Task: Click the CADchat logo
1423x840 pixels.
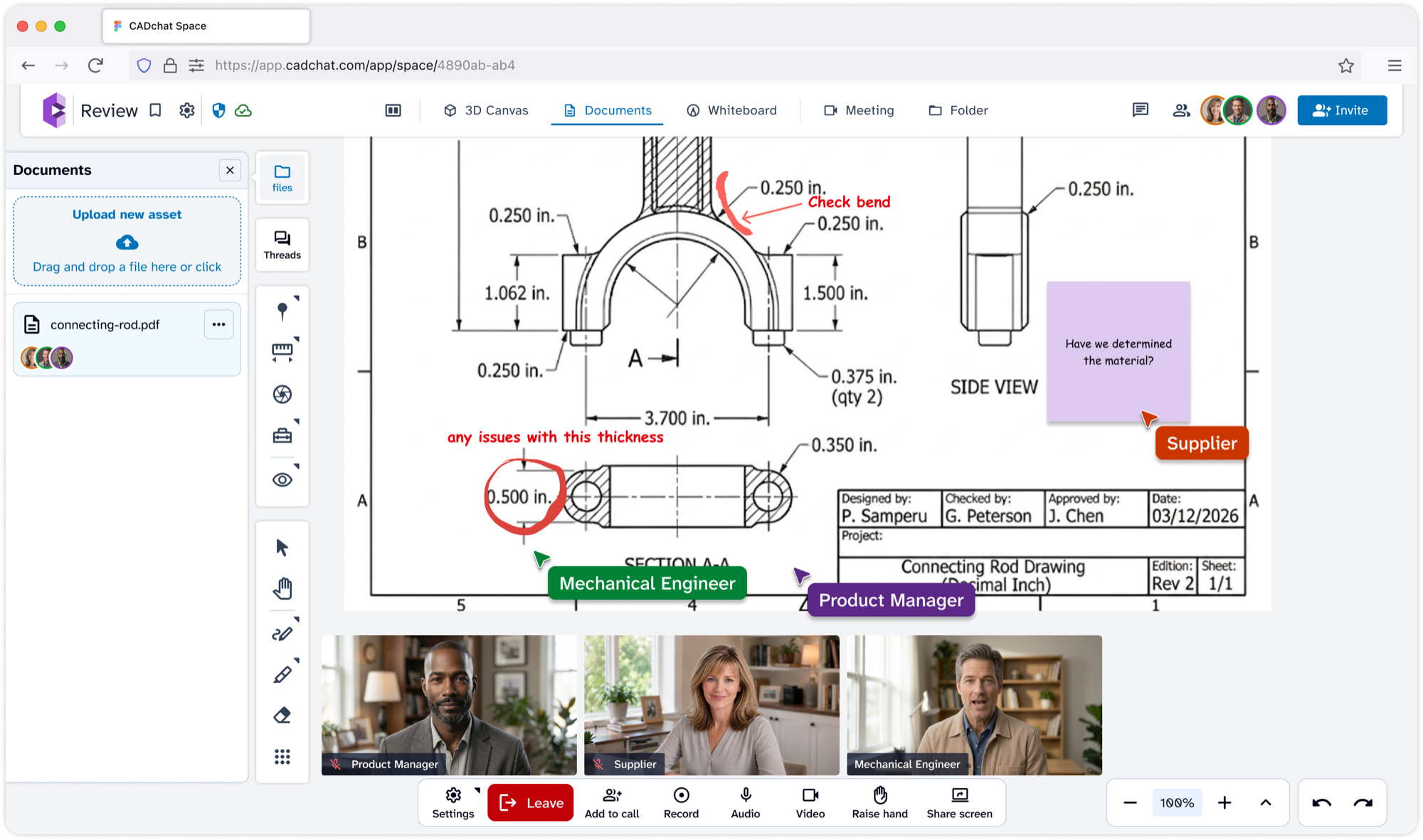Action: click(x=55, y=110)
